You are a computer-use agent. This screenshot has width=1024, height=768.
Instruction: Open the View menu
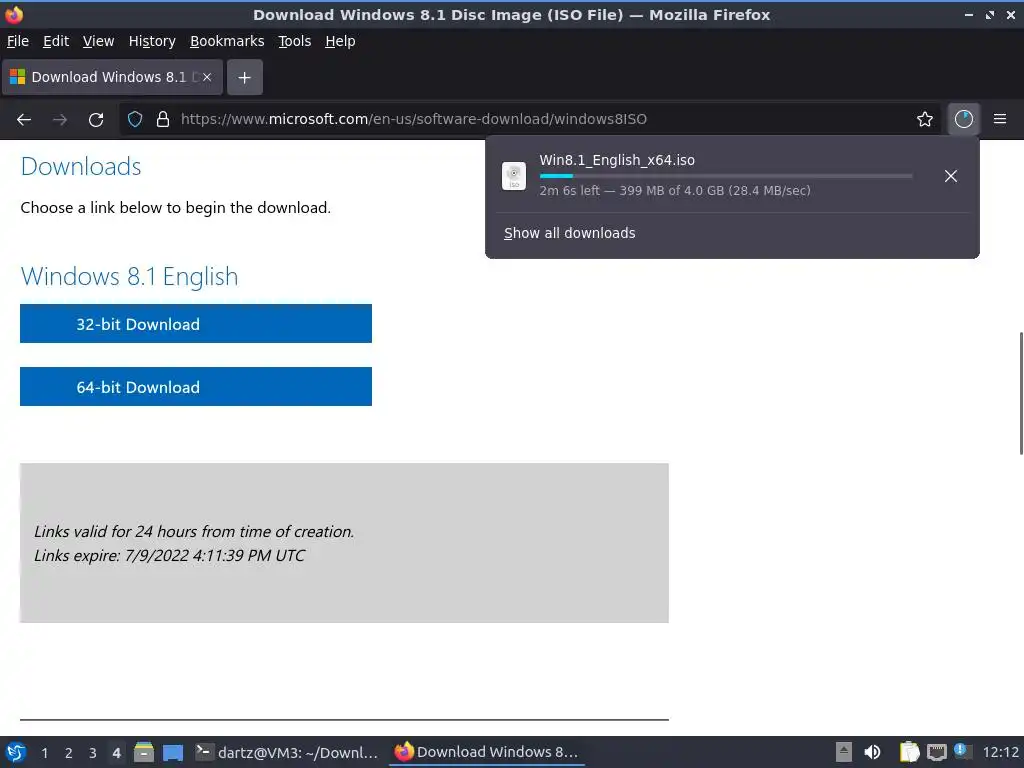(x=98, y=41)
